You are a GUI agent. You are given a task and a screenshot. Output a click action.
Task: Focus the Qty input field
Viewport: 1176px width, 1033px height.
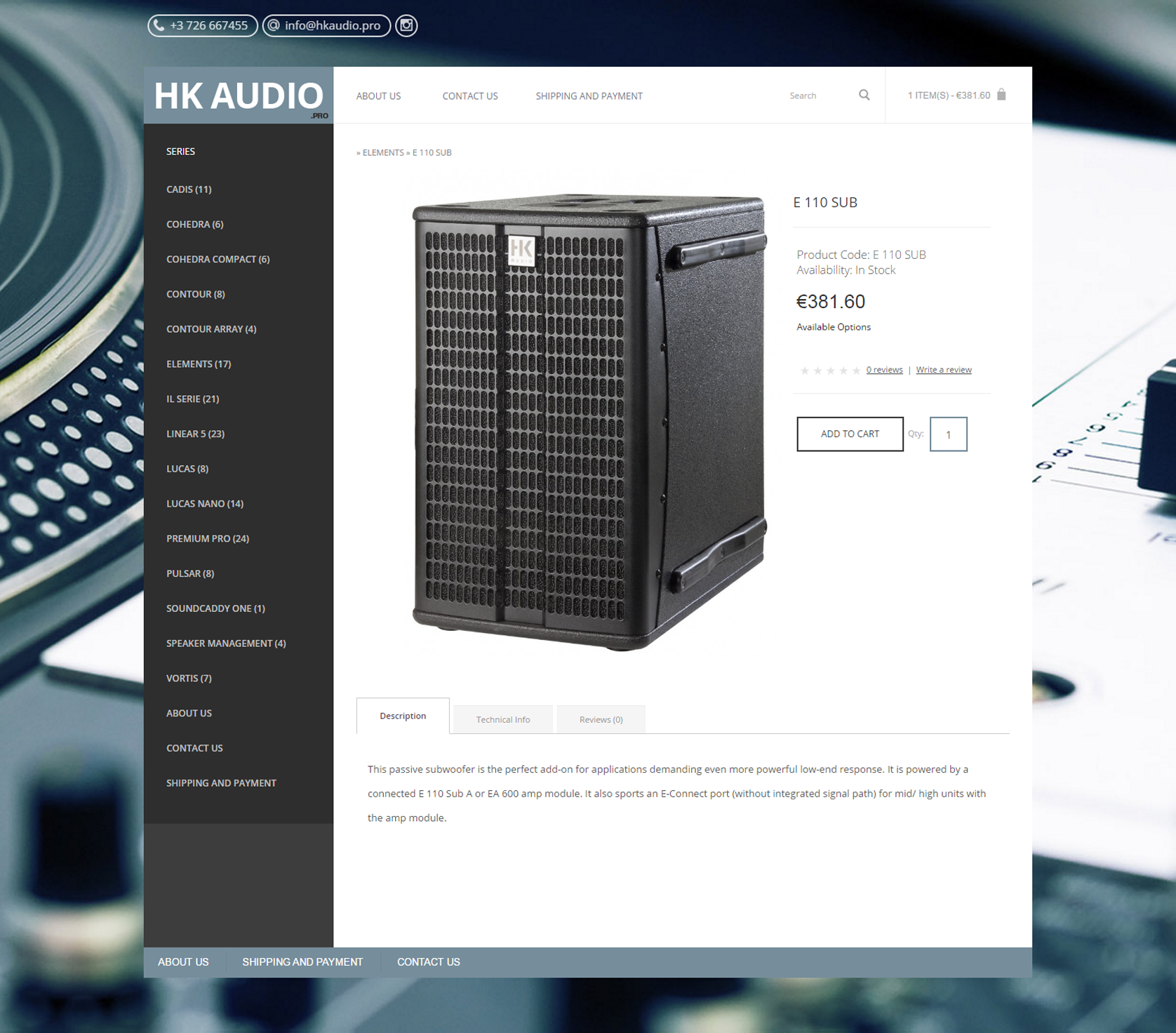[x=948, y=434]
